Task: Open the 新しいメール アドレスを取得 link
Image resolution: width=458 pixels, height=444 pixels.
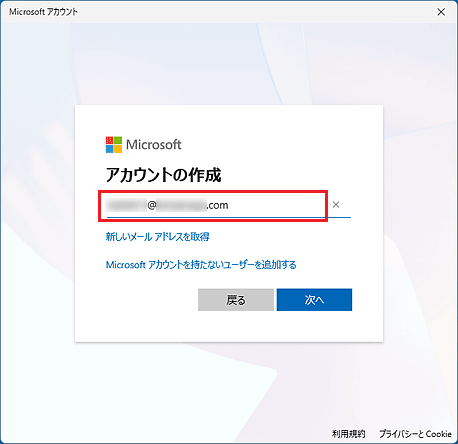Action: tap(158, 237)
